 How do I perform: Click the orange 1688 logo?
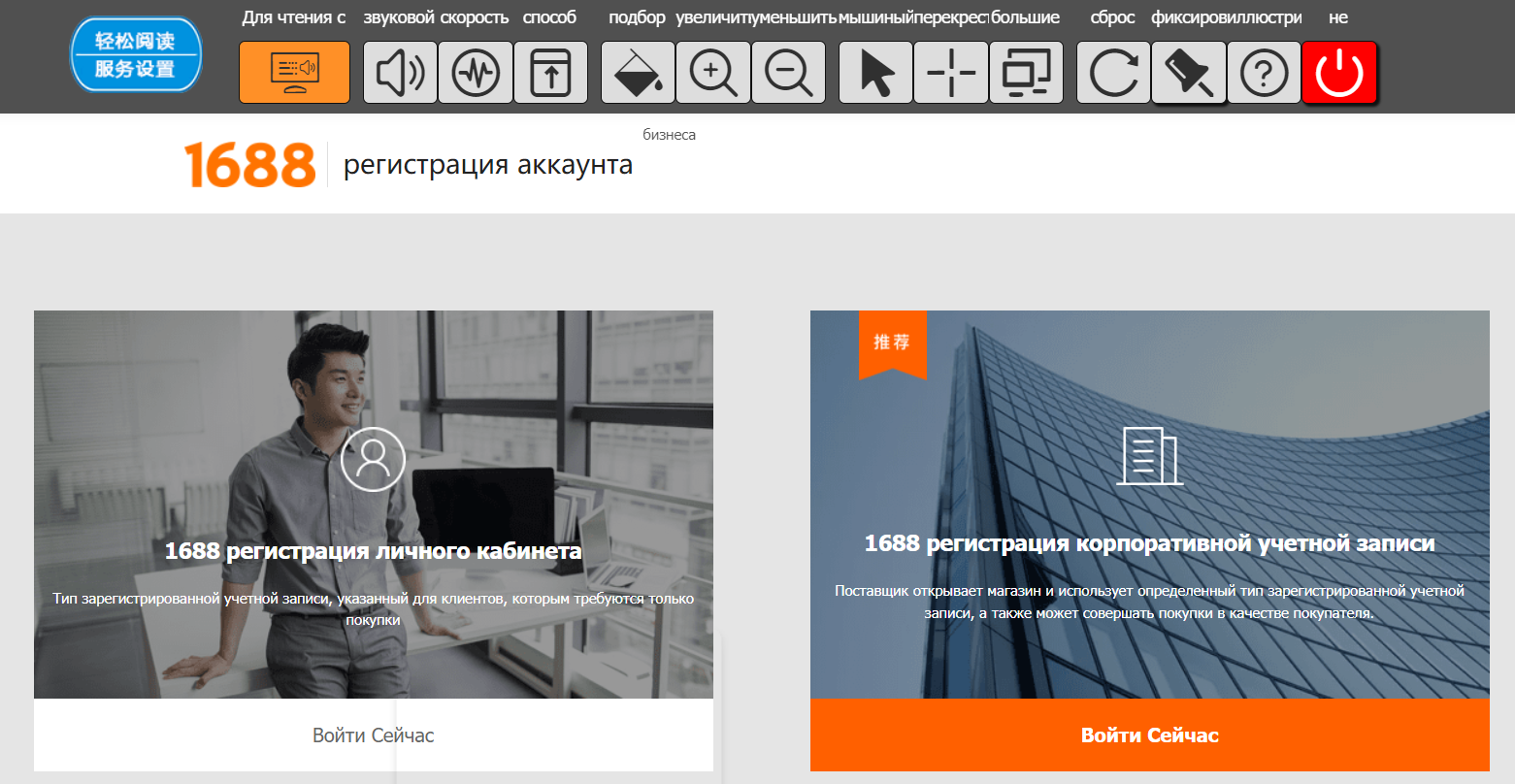pos(249,165)
